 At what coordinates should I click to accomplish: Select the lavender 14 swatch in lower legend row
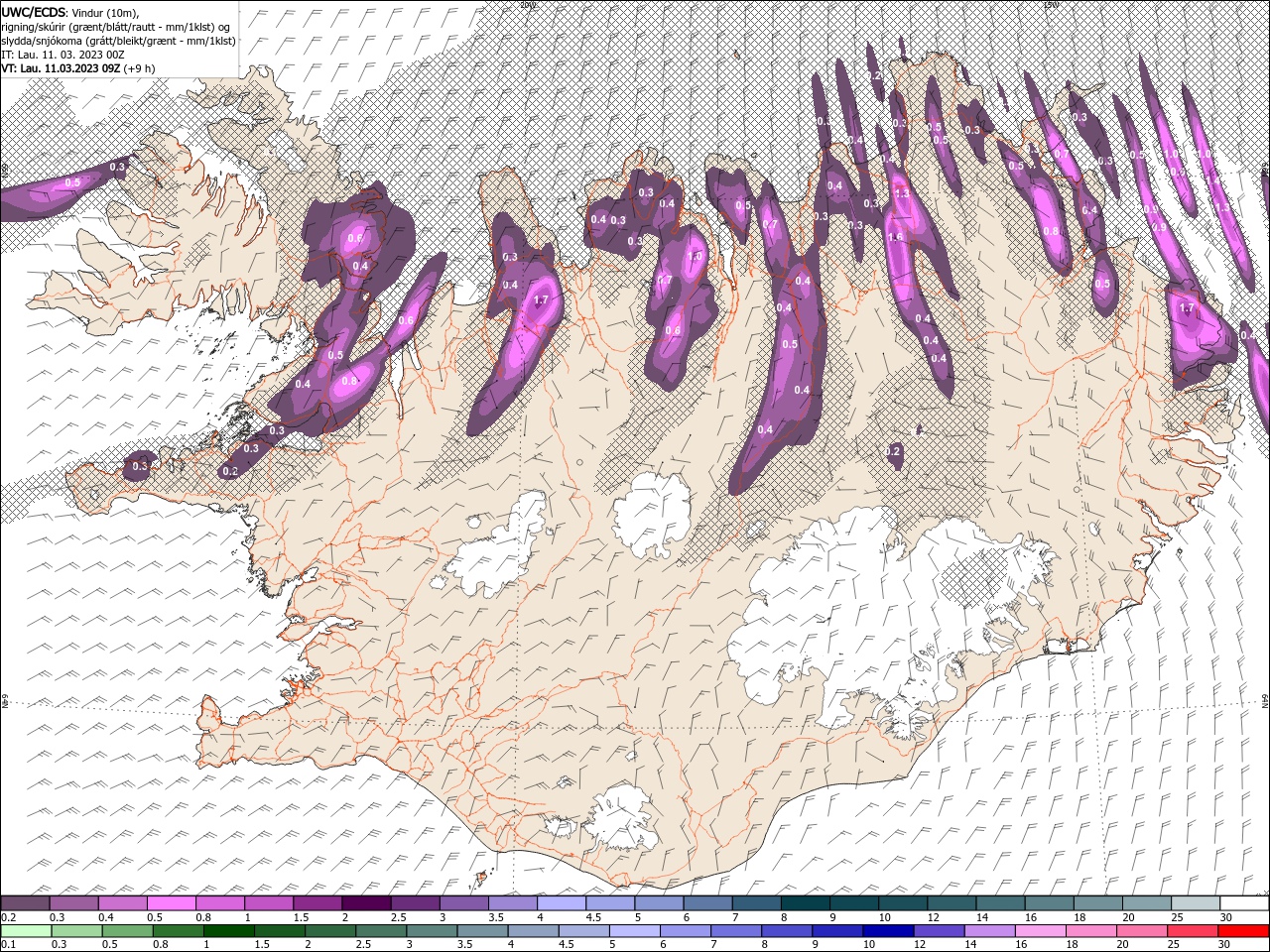click(990, 931)
